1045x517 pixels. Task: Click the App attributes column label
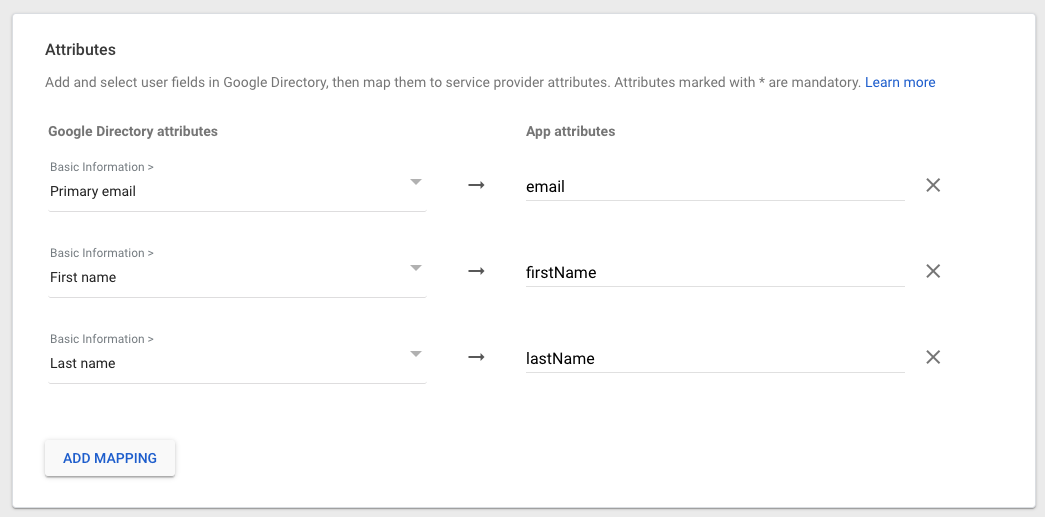tap(570, 131)
